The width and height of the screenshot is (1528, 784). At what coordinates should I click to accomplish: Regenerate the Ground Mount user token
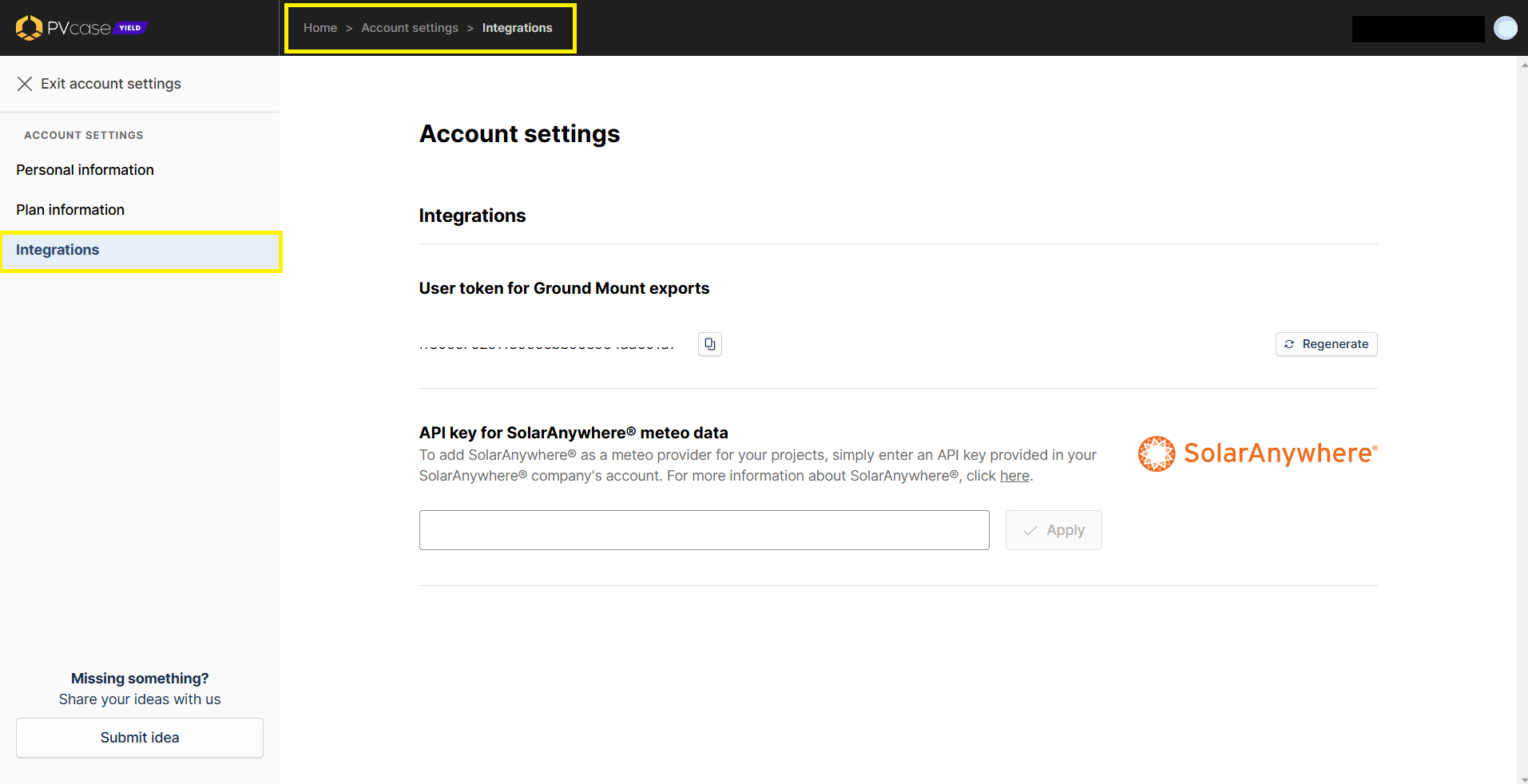pos(1326,344)
